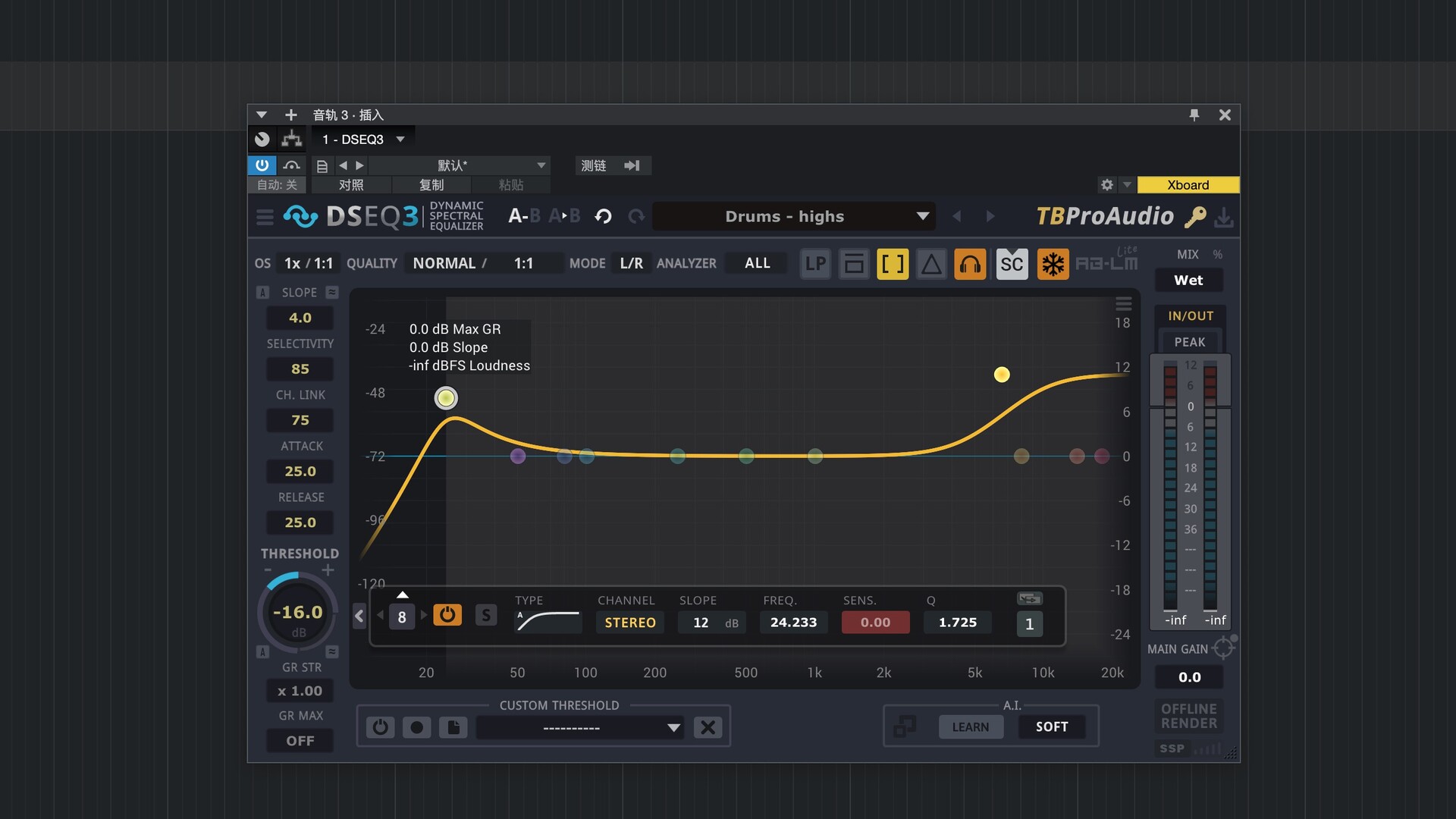1456x819 pixels.
Task: Toggle the host plugin power button
Action: coord(262,165)
